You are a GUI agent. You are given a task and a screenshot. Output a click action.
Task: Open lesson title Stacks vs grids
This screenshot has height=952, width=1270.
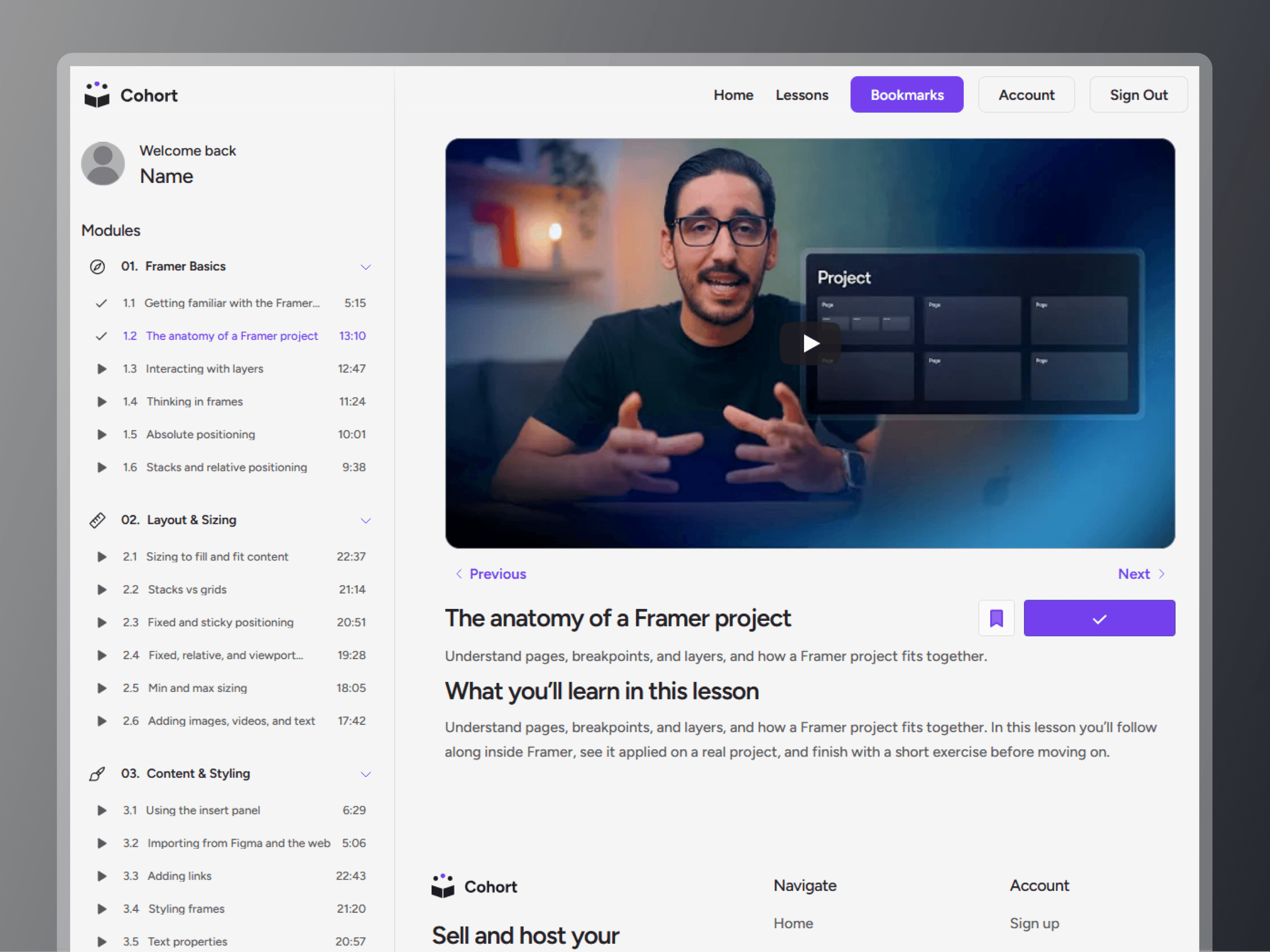pyautogui.click(x=187, y=589)
